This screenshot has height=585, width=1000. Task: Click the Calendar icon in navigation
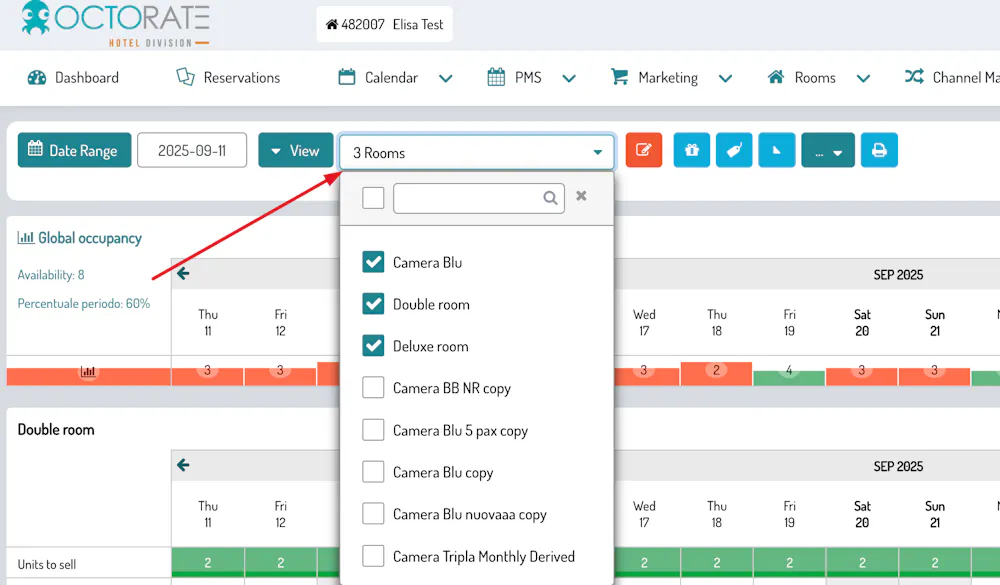click(x=346, y=77)
